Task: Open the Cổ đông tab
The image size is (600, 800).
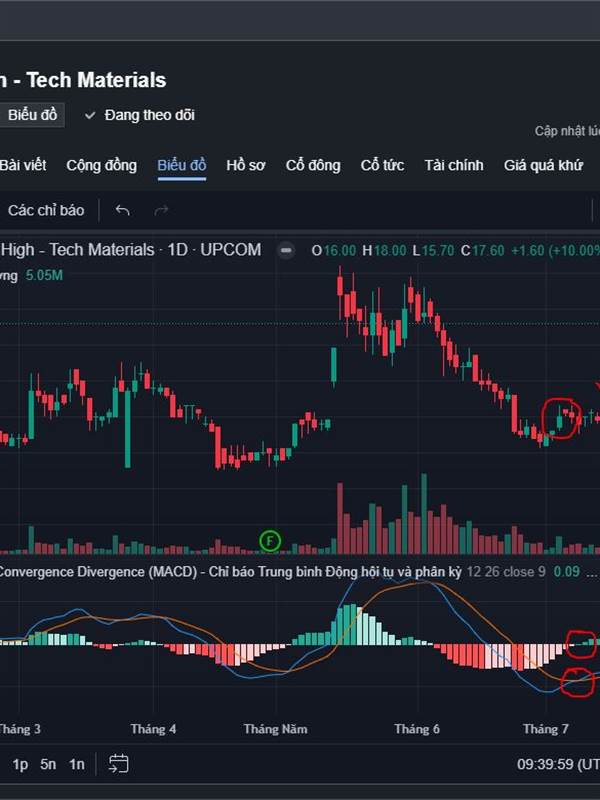Action: [313, 165]
